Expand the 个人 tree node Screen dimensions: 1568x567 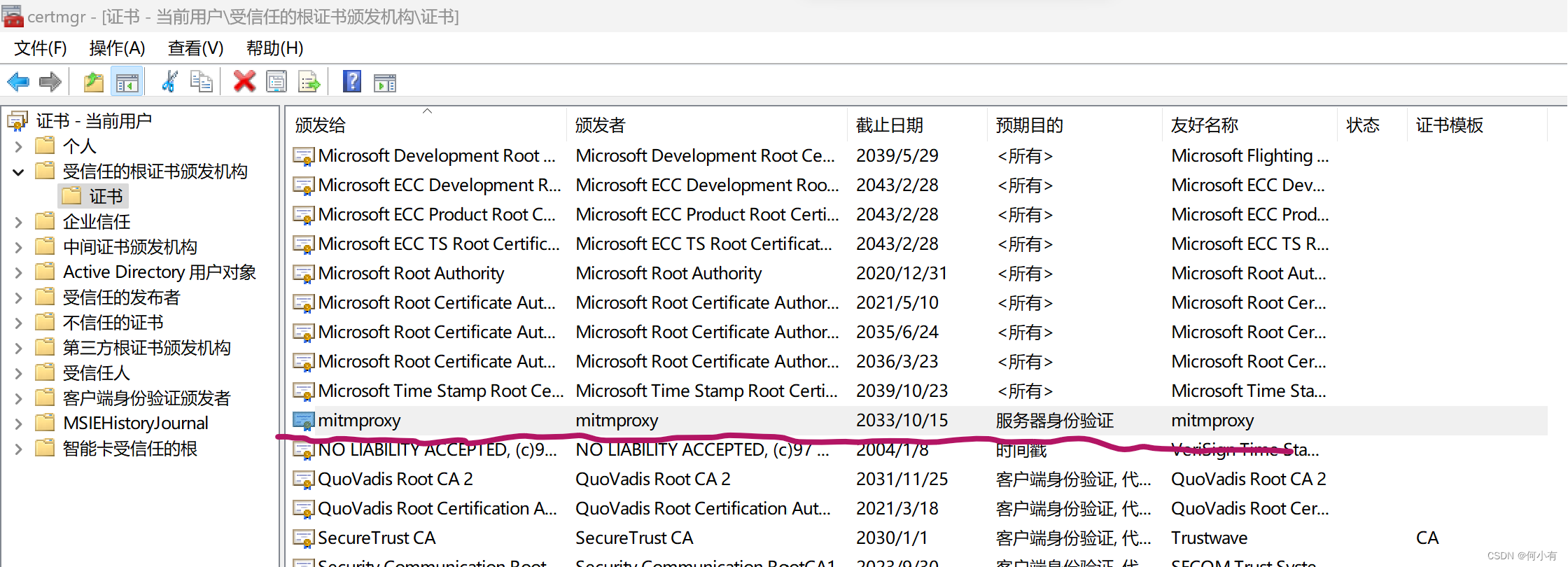(19, 146)
